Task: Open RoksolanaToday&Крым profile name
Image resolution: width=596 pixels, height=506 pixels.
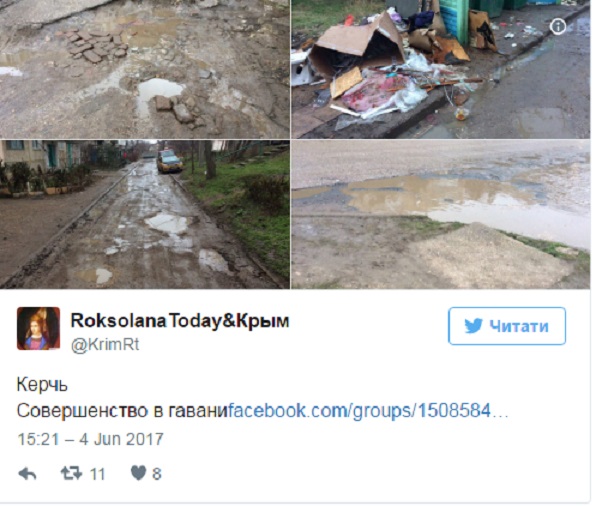Action: point(180,321)
